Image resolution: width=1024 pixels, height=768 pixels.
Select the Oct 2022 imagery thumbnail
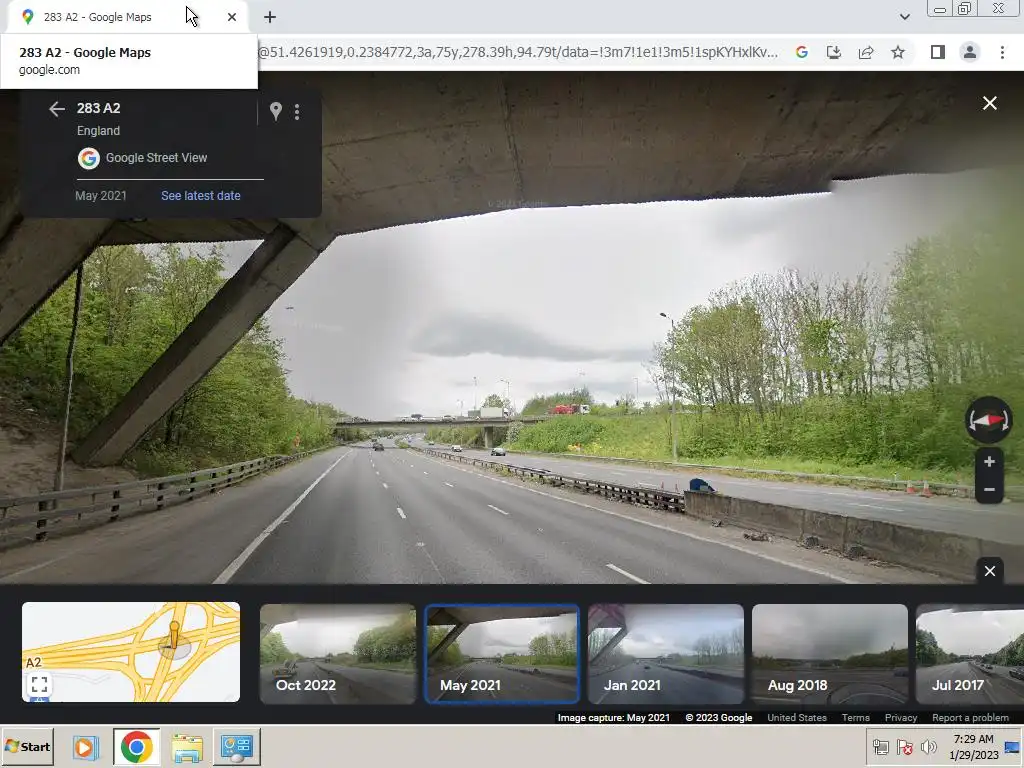click(x=338, y=654)
